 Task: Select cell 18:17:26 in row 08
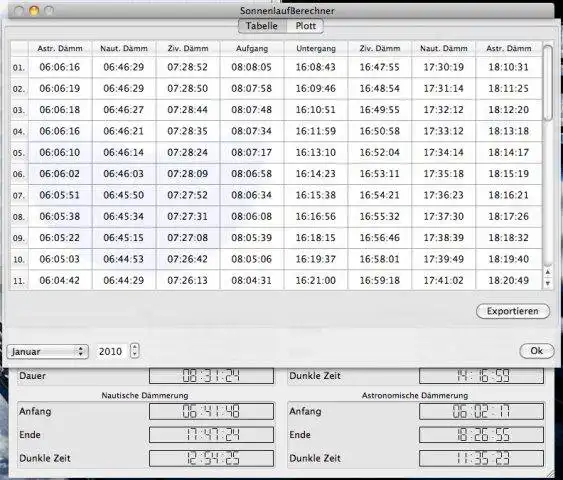point(508,216)
